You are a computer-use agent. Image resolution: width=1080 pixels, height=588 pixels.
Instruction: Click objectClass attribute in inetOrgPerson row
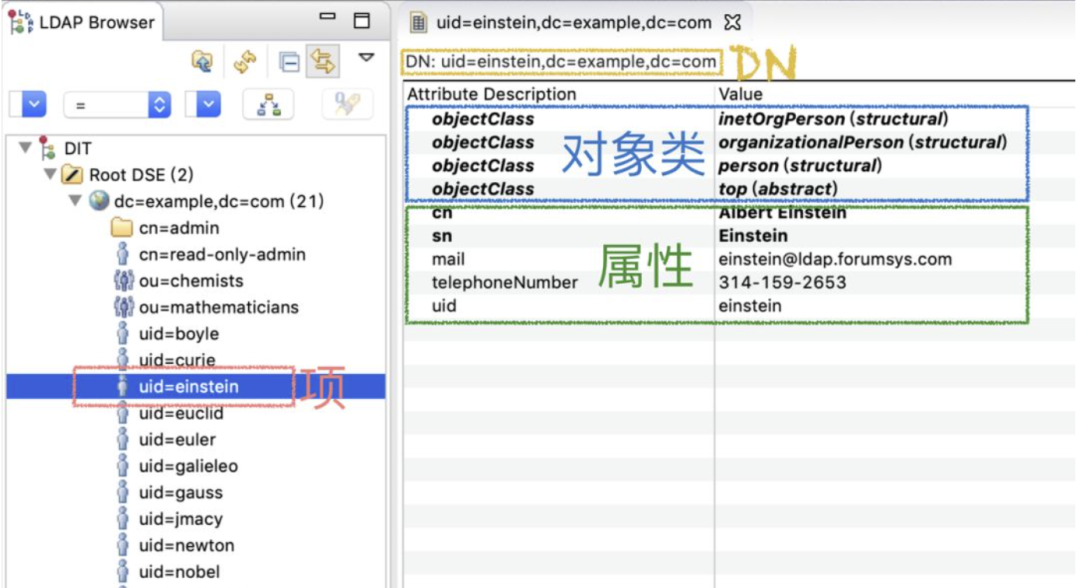click(483, 119)
